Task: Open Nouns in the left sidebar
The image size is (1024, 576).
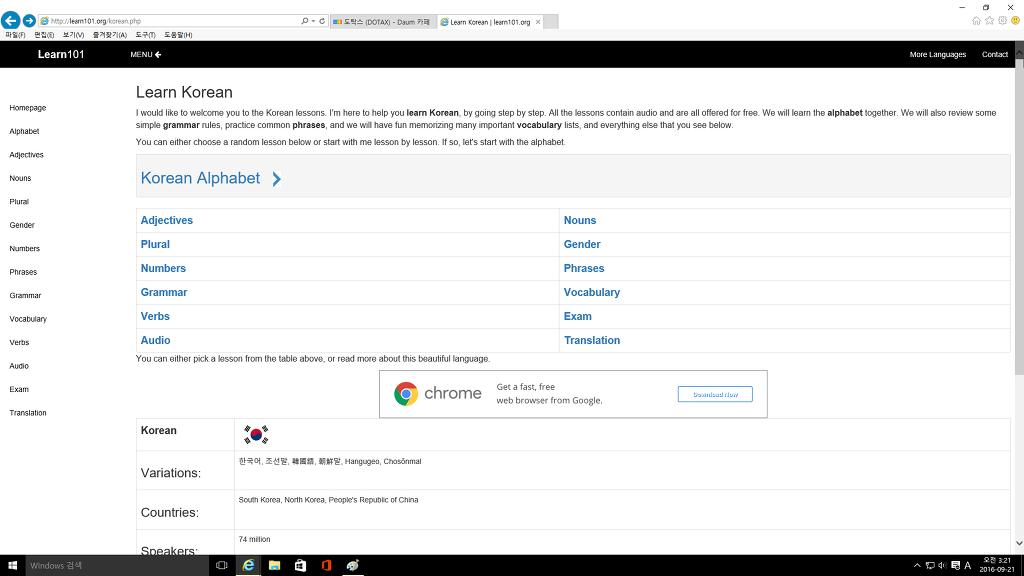Action: (x=20, y=178)
